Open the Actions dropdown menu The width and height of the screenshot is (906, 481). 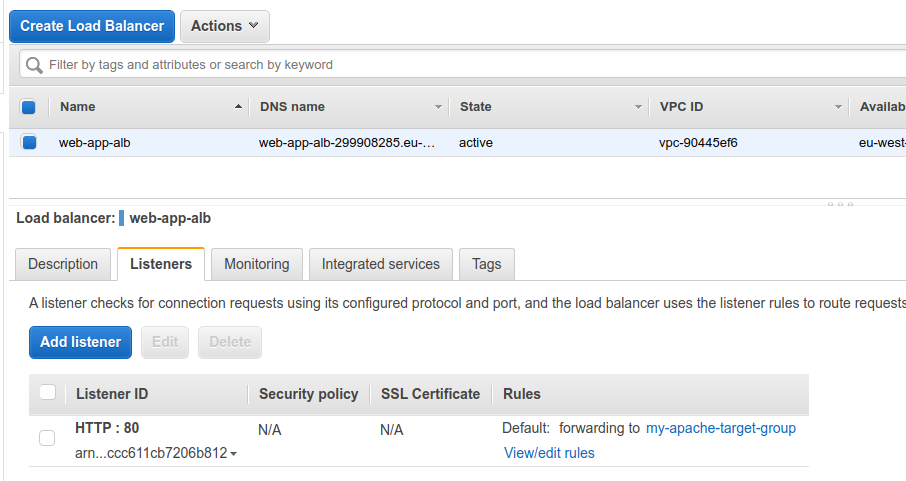[x=225, y=27]
